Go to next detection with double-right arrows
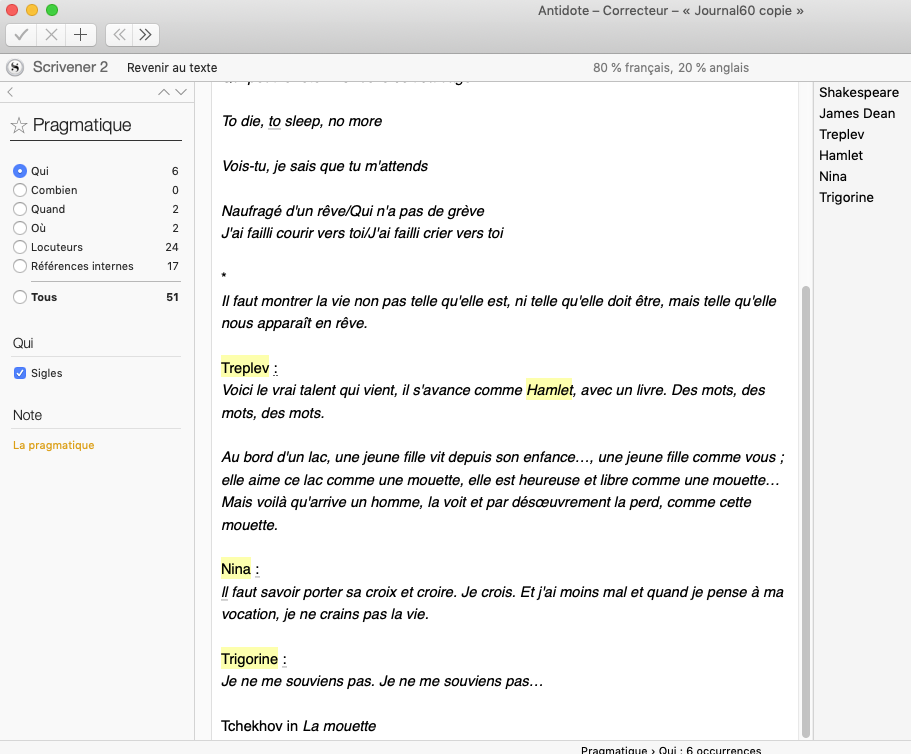911x754 pixels. (x=146, y=35)
